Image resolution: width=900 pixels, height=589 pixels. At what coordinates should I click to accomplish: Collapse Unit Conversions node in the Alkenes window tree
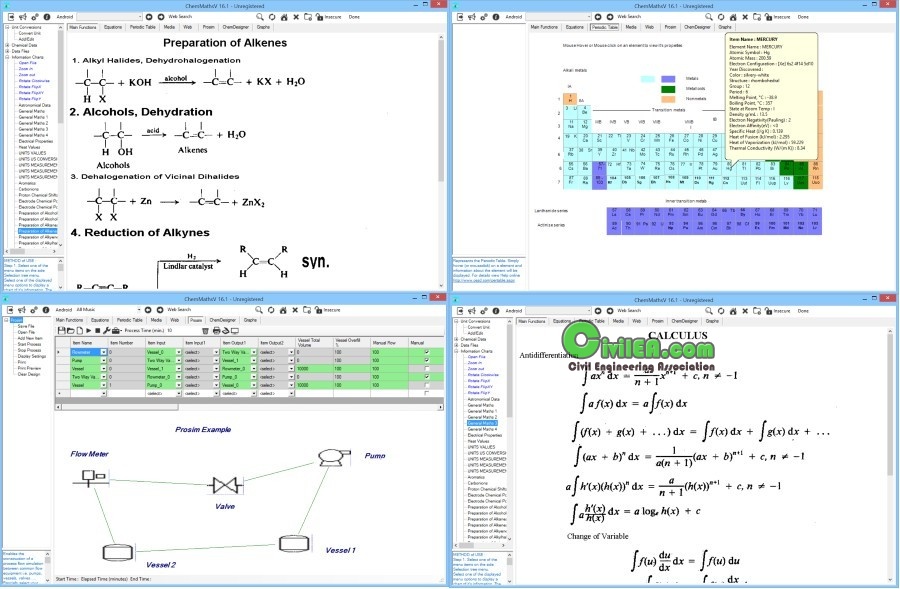click(7, 27)
